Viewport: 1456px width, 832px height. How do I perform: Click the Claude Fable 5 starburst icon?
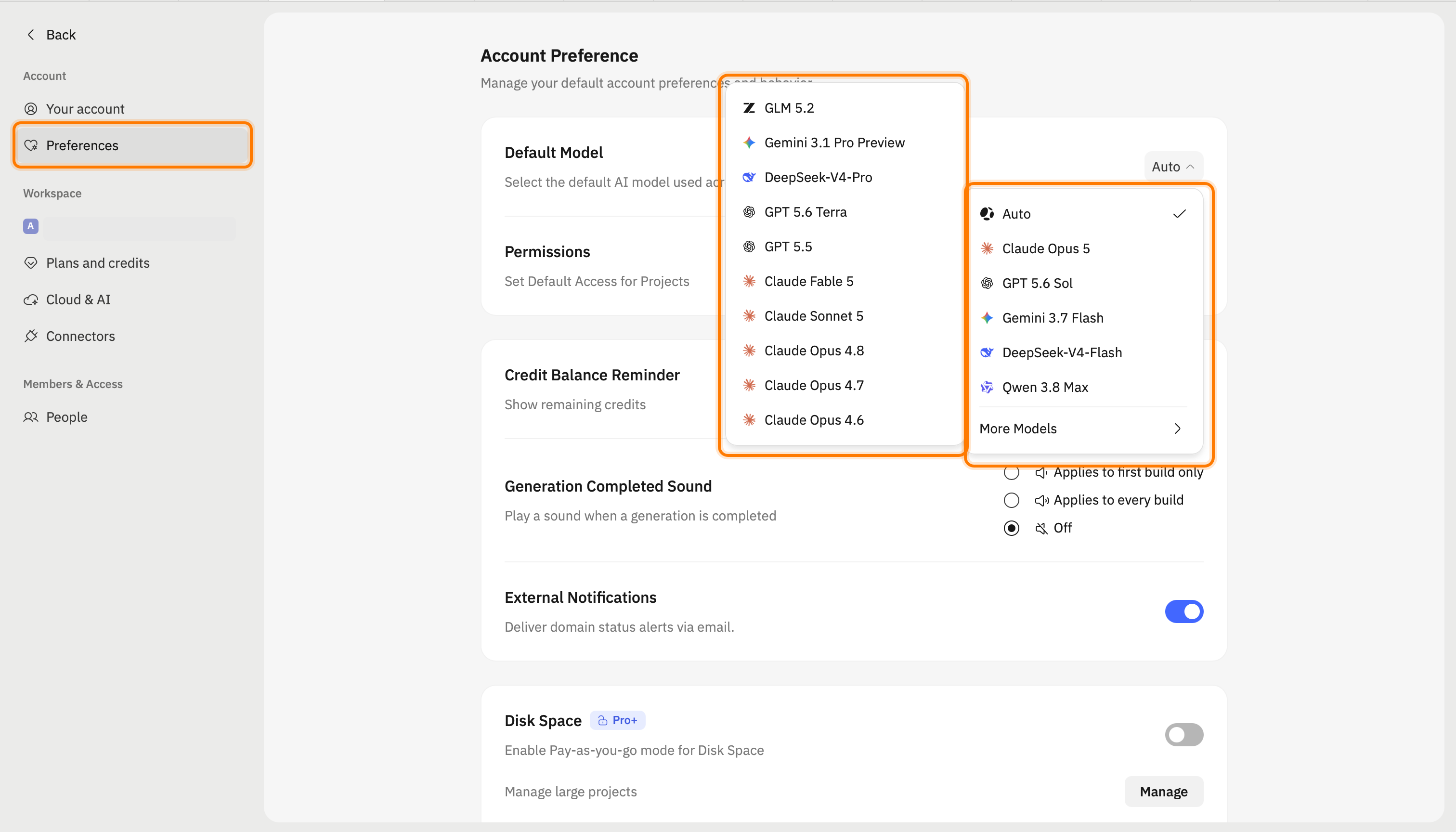(x=749, y=281)
